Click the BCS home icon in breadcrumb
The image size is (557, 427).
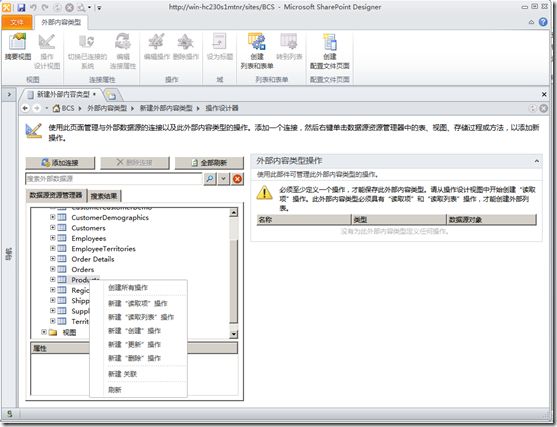[56, 108]
